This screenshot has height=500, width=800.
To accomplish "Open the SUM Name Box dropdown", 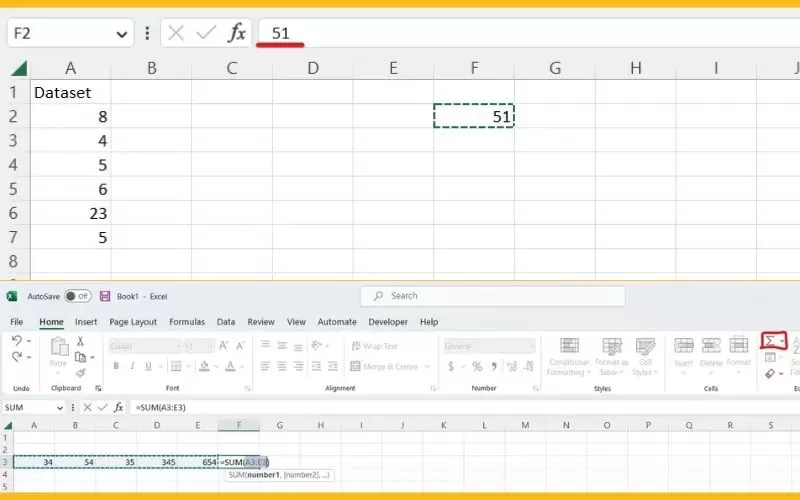I will point(60,408).
